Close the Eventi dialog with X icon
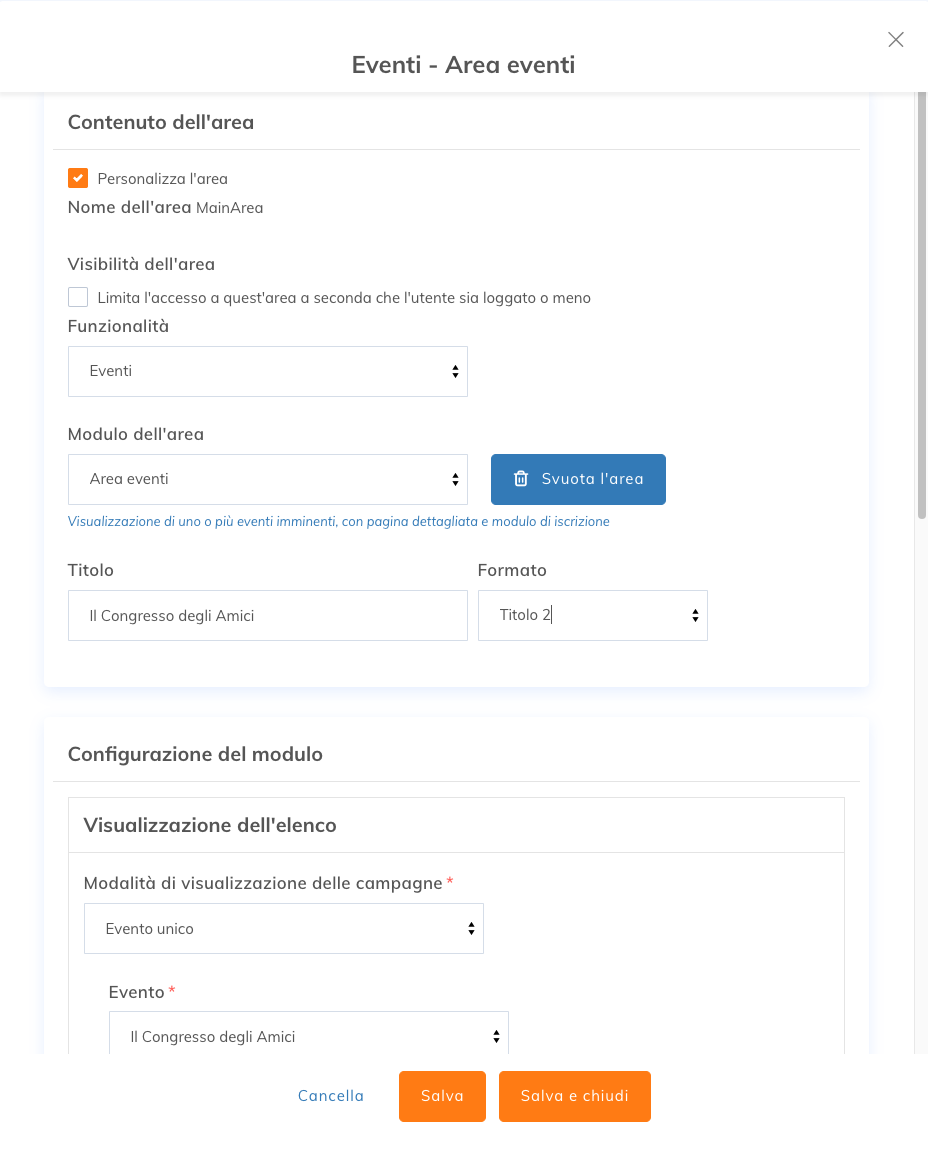Image resolution: width=928 pixels, height=1162 pixels. 895,39
